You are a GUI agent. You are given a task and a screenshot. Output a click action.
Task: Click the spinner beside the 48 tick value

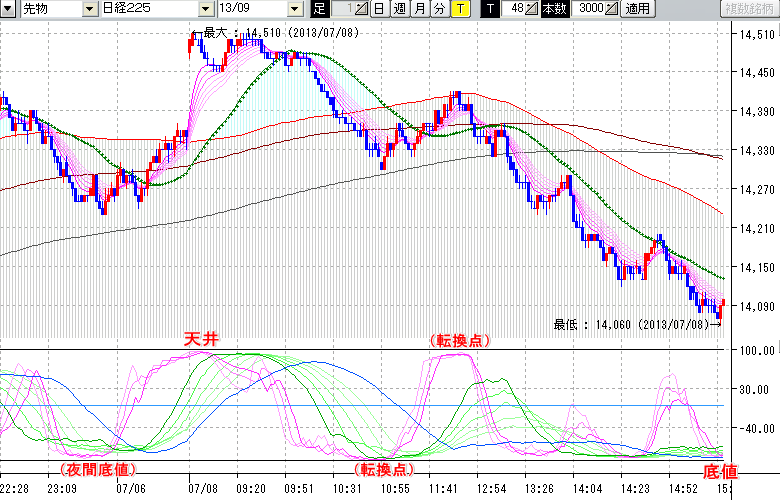(x=531, y=9)
